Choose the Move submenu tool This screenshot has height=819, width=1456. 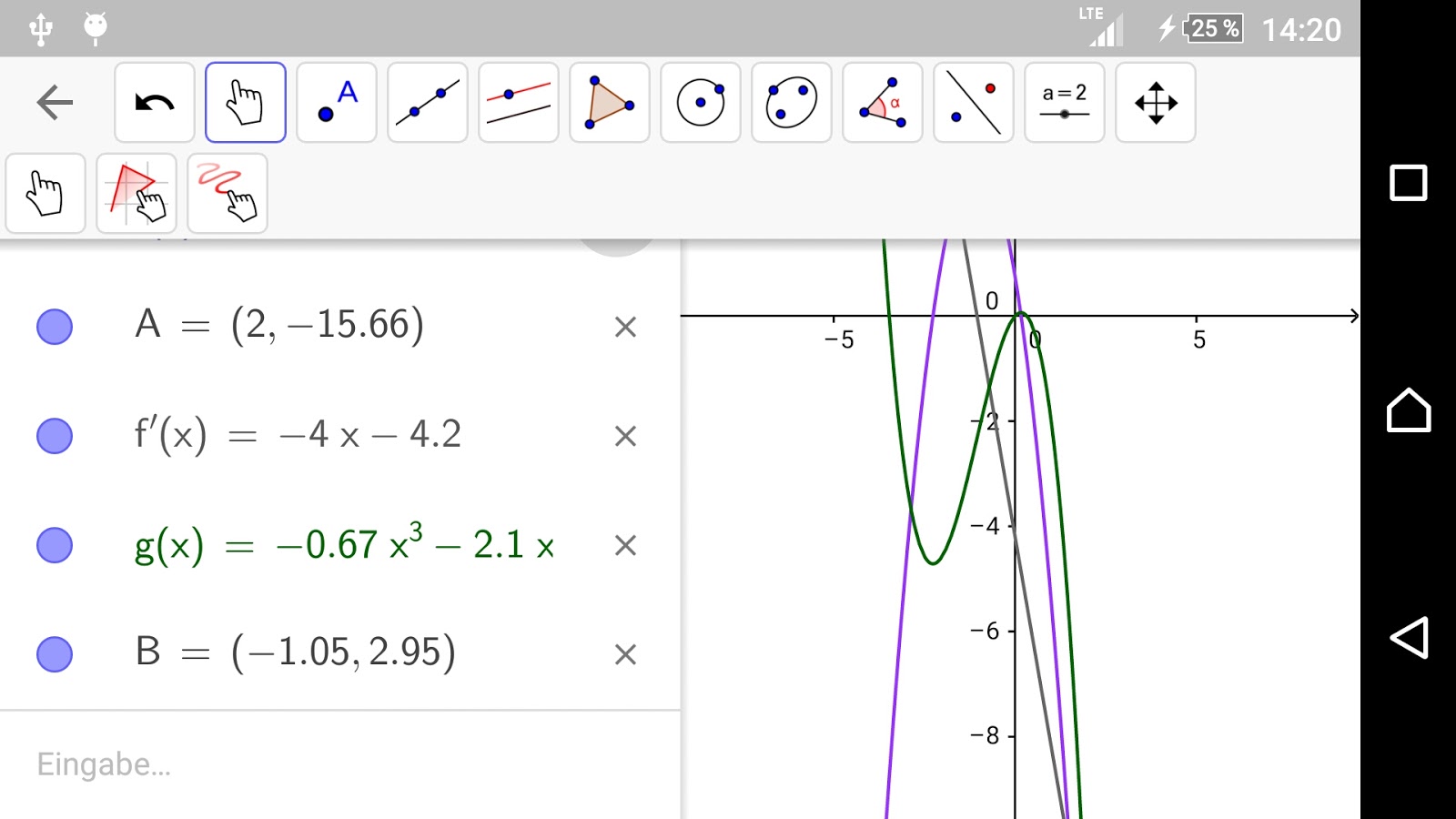[x=45, y=194]
